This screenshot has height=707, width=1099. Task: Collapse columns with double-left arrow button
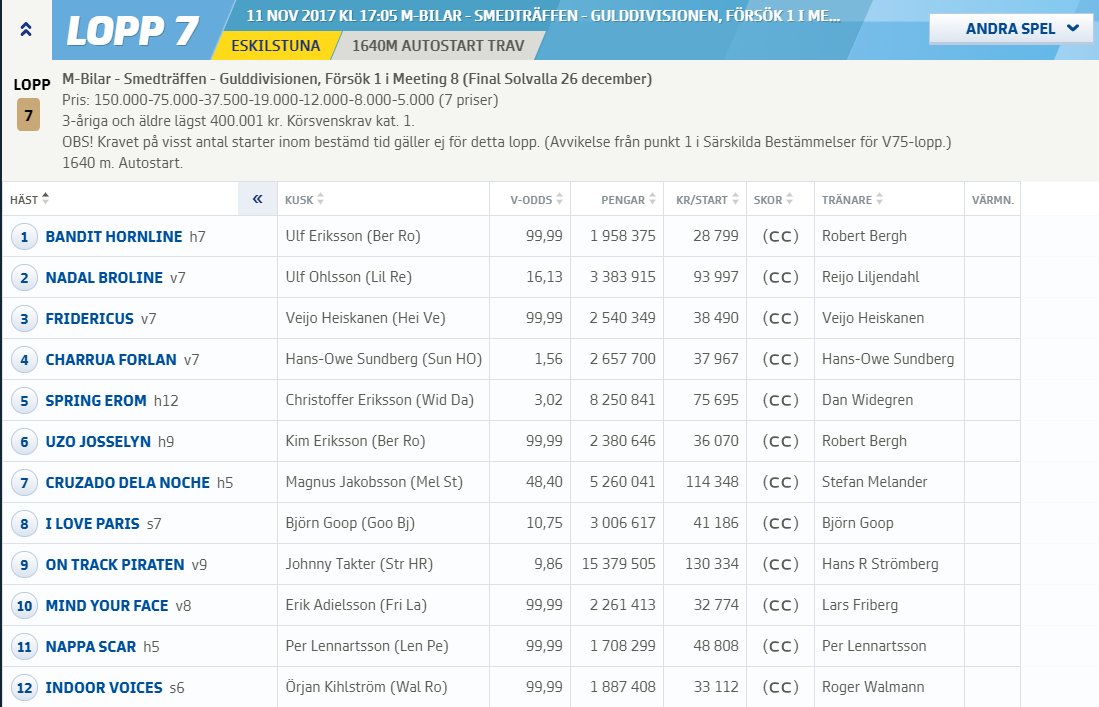point(257,199)
